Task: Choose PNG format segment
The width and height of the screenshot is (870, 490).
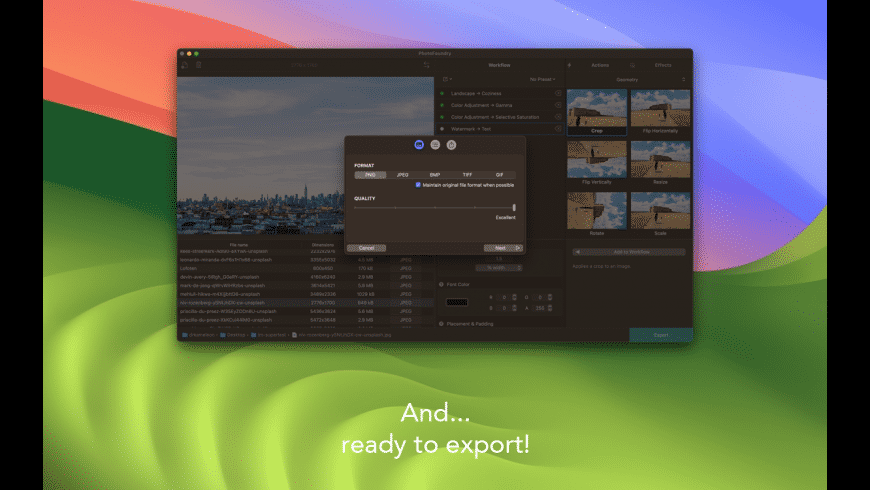Action: (x=371, y=175)
